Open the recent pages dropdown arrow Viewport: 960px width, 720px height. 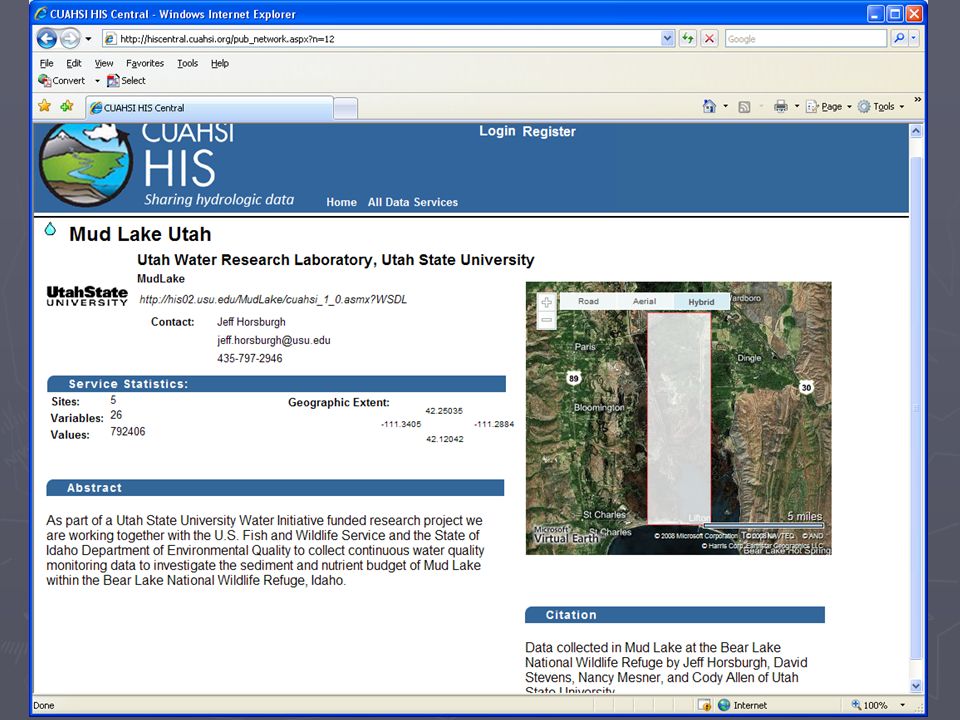88,39
